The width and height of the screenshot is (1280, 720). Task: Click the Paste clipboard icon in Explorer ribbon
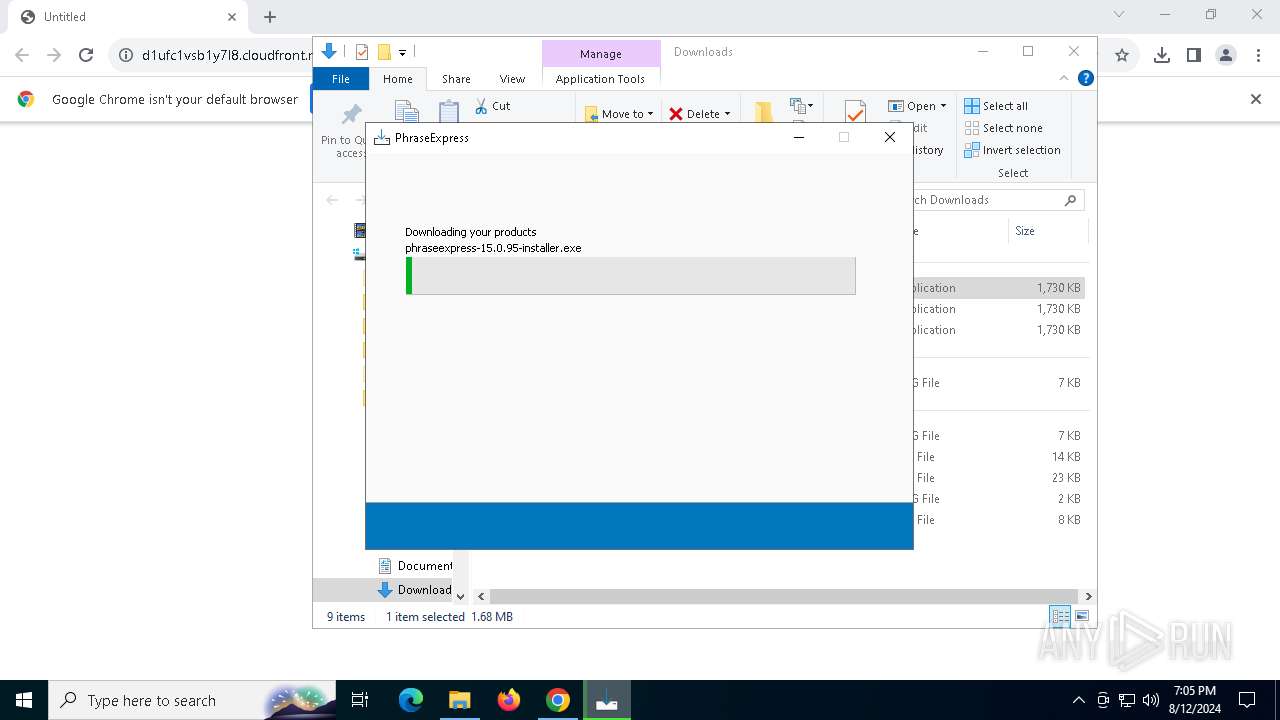pos(449,112)
